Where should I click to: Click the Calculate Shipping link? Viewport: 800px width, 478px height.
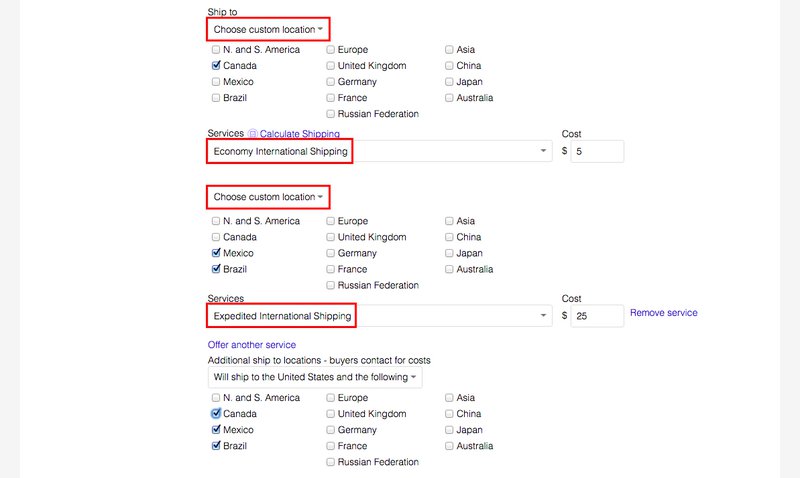pyautogui.click(x=299, y=134)
